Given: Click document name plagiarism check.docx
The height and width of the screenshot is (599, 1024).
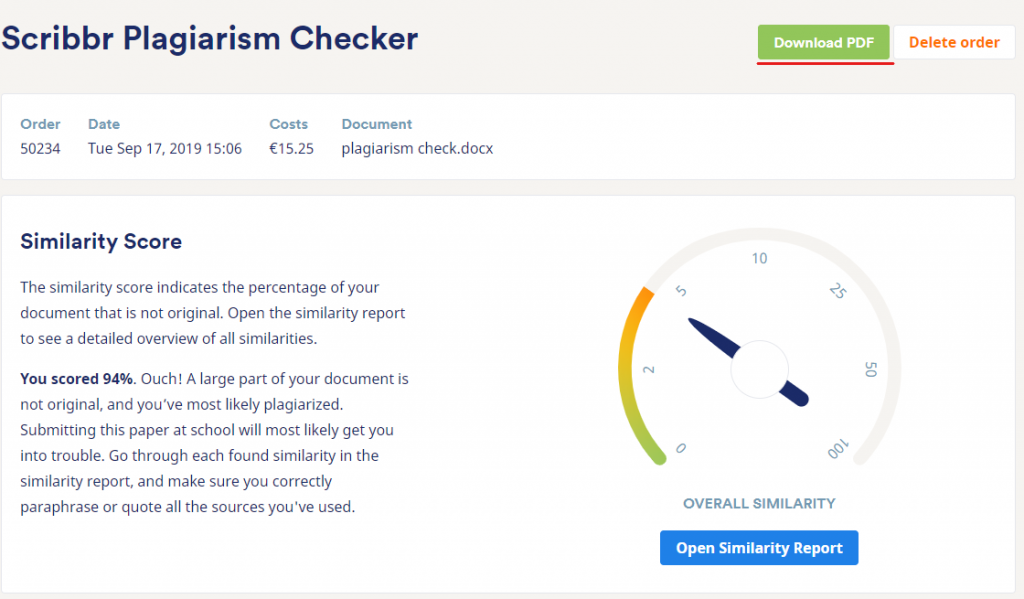Looking at the screenshot, I should coord(417,148).
